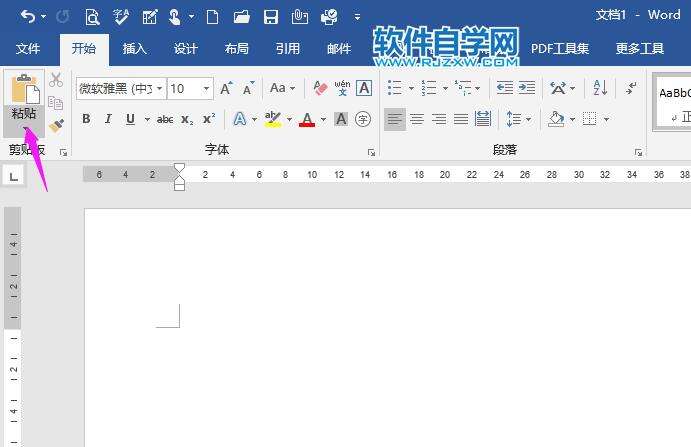Image resolution: width=691 pixels, height=447 pixels.
Task: Click the Open folder icon
Action: click(241, 17)
